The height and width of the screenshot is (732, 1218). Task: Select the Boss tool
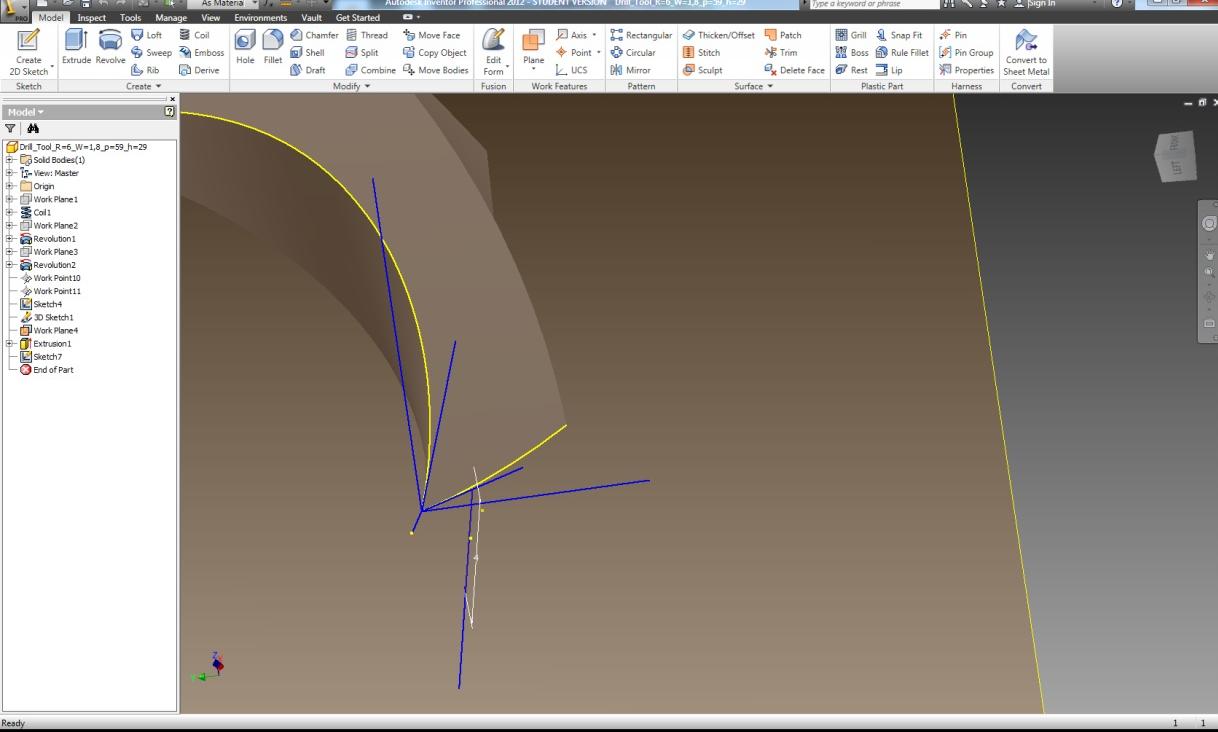852,52
